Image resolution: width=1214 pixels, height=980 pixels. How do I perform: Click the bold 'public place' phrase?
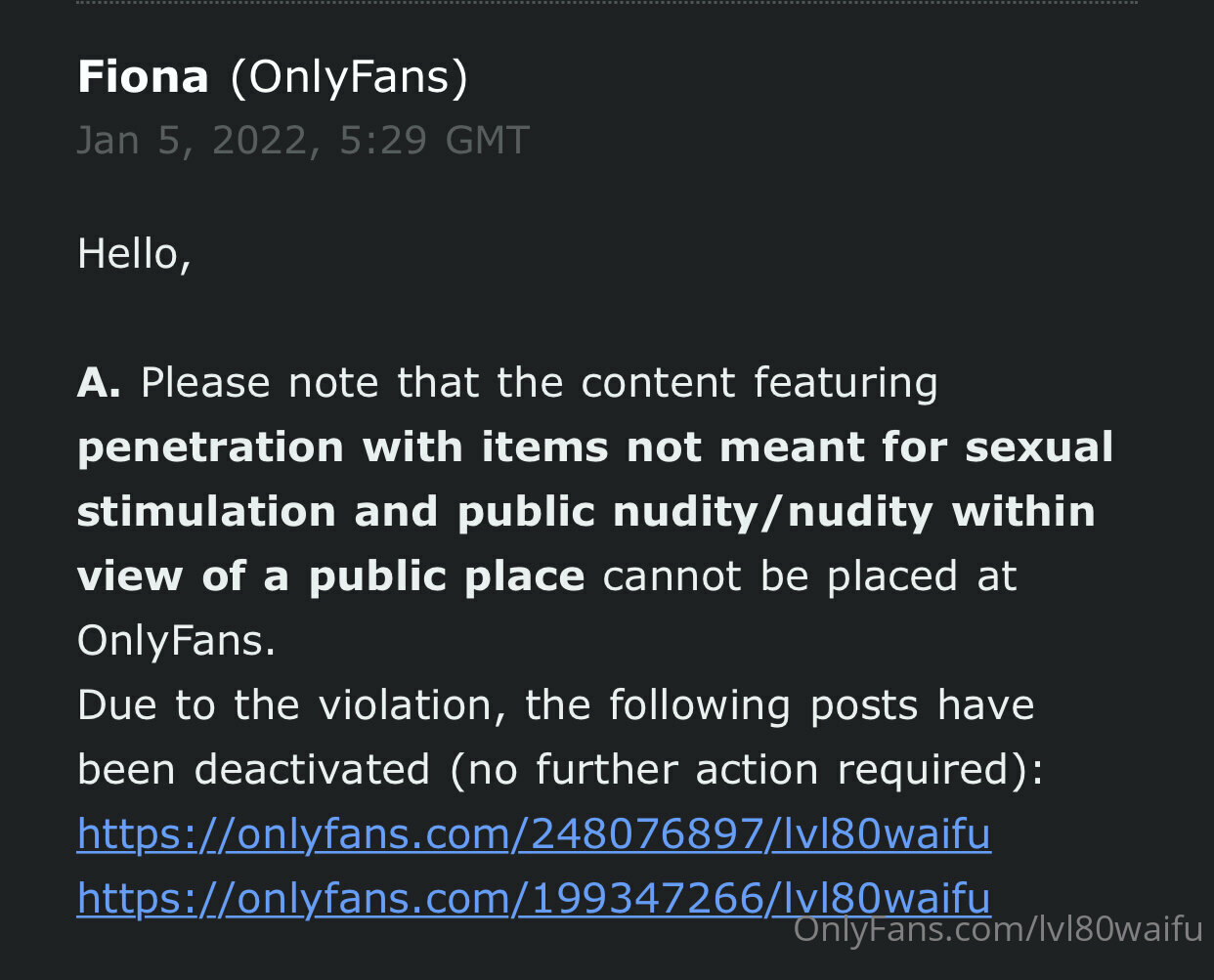coord(447,576)
